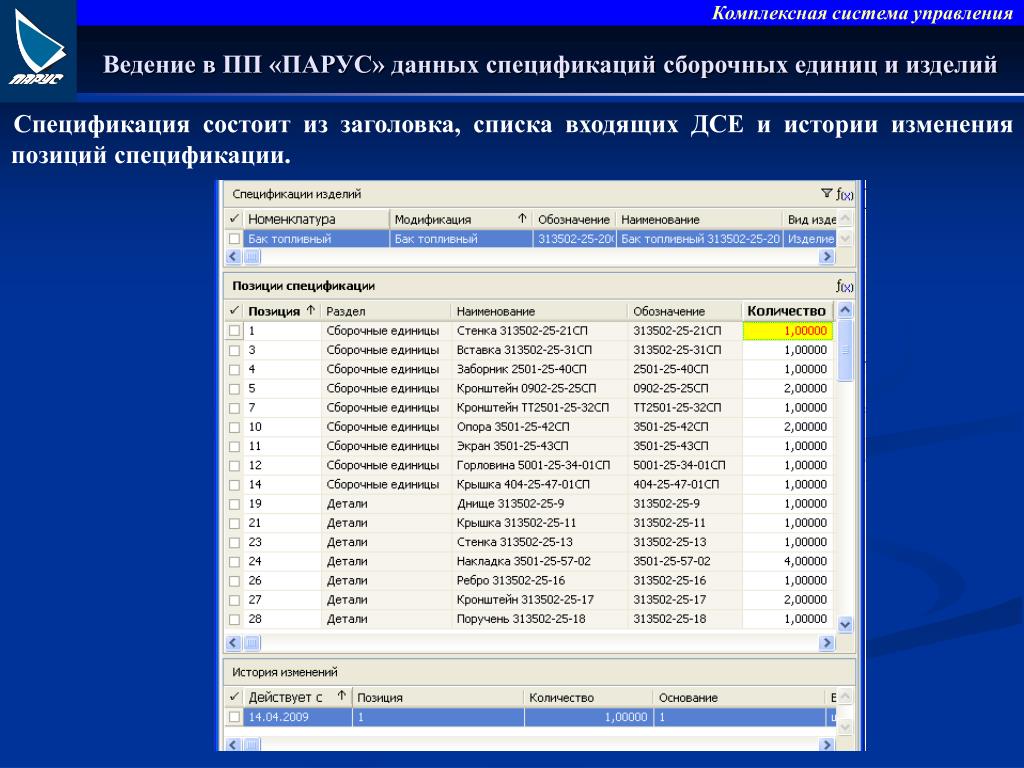
Task: Click down arrow of Позиции спецификации vertical scrollbar
Action: tap(845, 624)
